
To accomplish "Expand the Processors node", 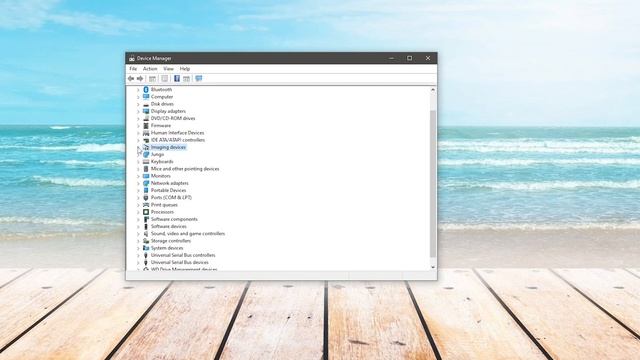I will click(138, 212).
